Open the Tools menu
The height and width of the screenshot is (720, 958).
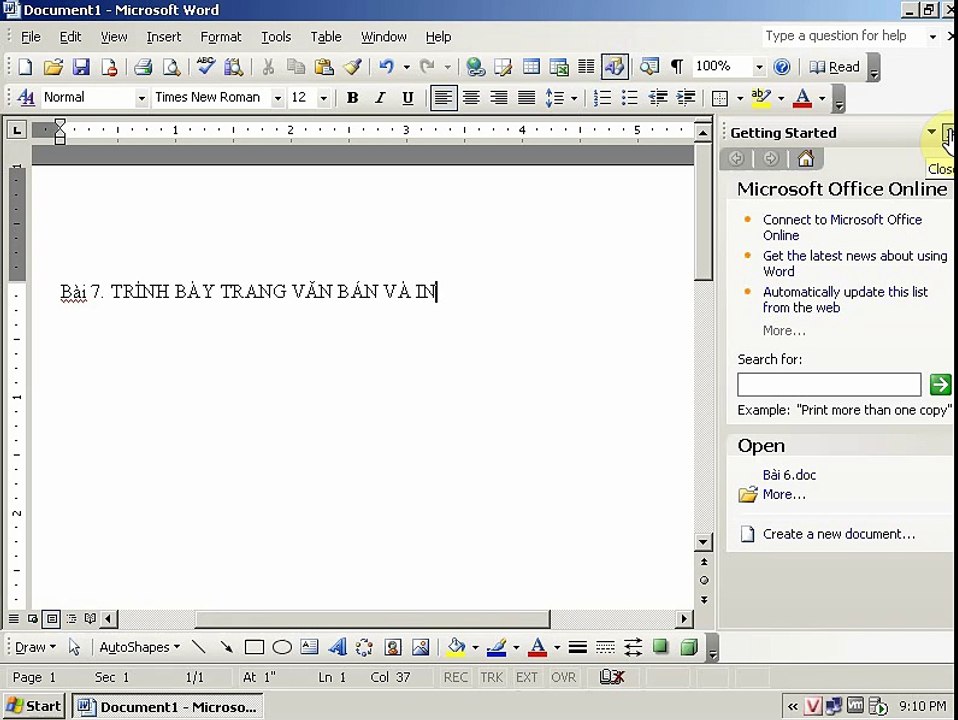276,37
